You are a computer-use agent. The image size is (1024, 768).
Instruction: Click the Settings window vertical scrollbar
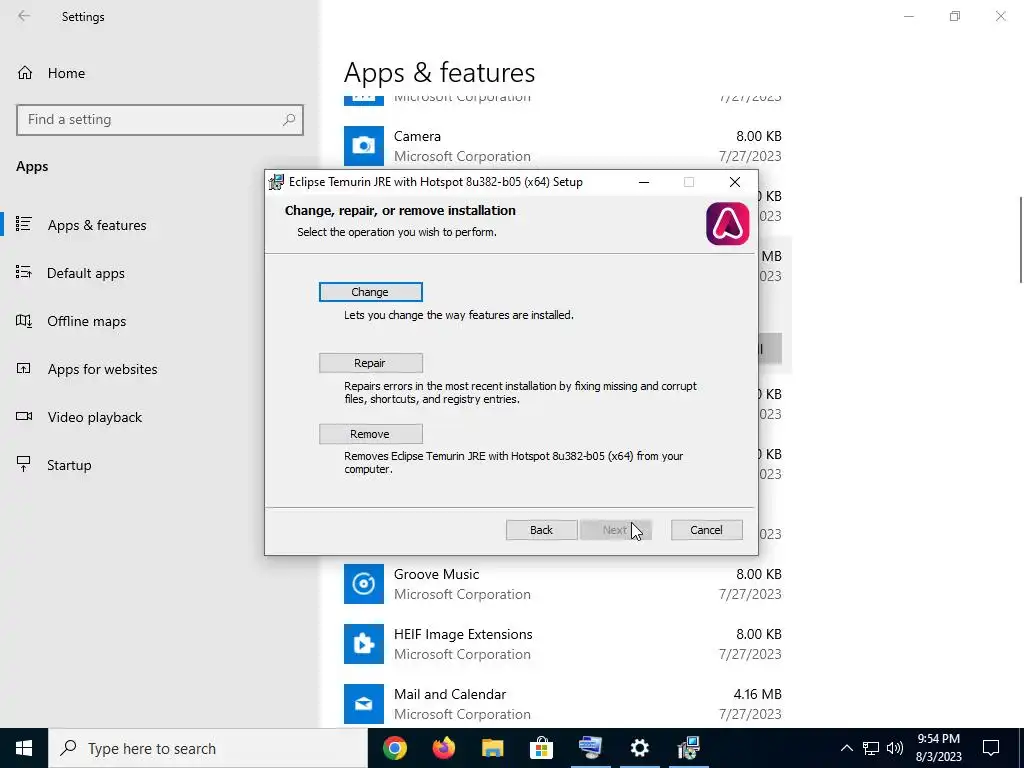(x=1021, y=240)
